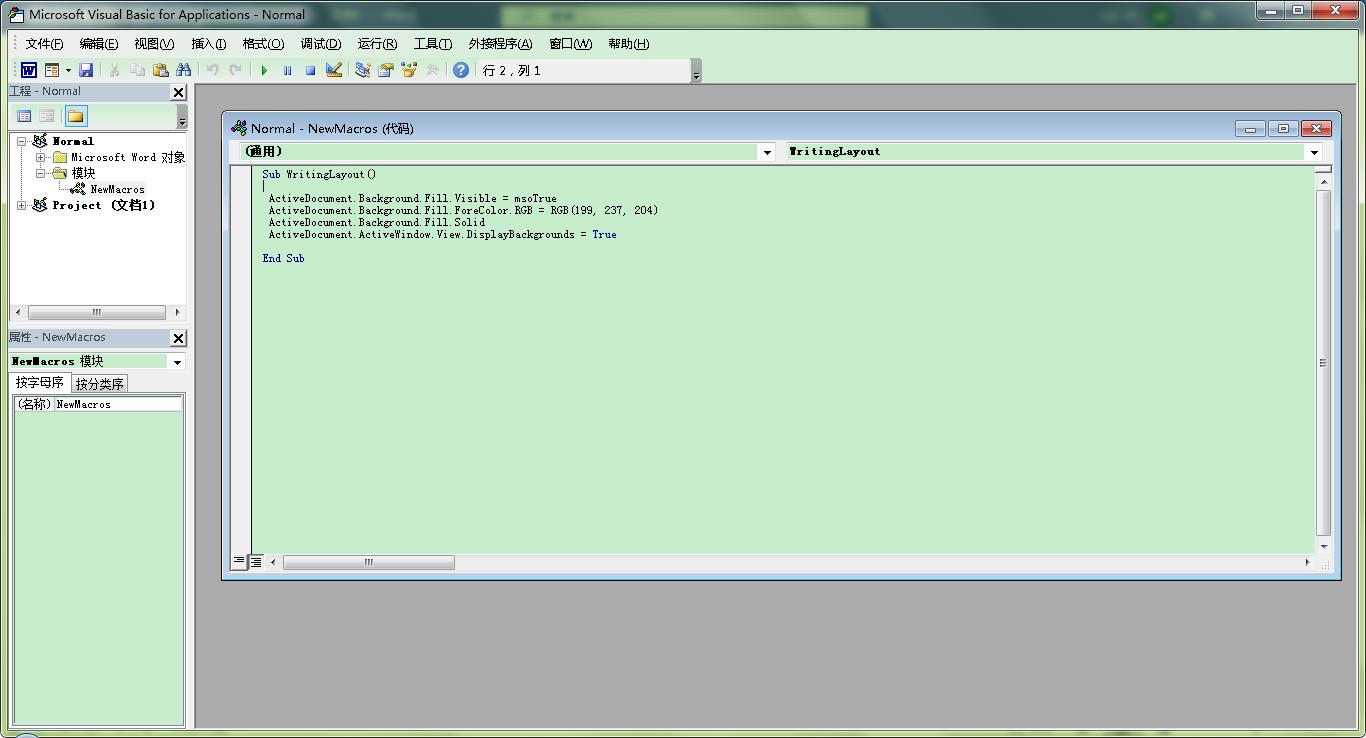Open the Object Browser icon
The height and width of the screenshot is (738, 1366).
pyautogui.click(x=408, y=70)
